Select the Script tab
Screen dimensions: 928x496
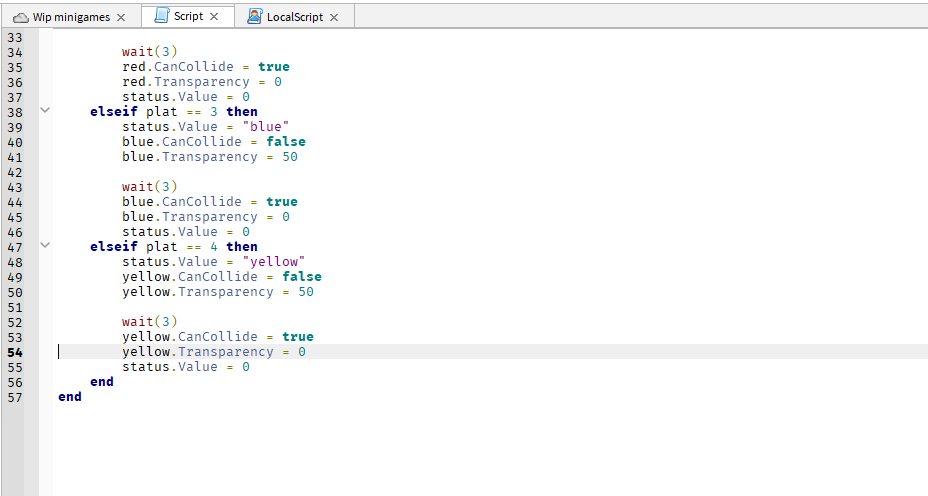point(188,17)
